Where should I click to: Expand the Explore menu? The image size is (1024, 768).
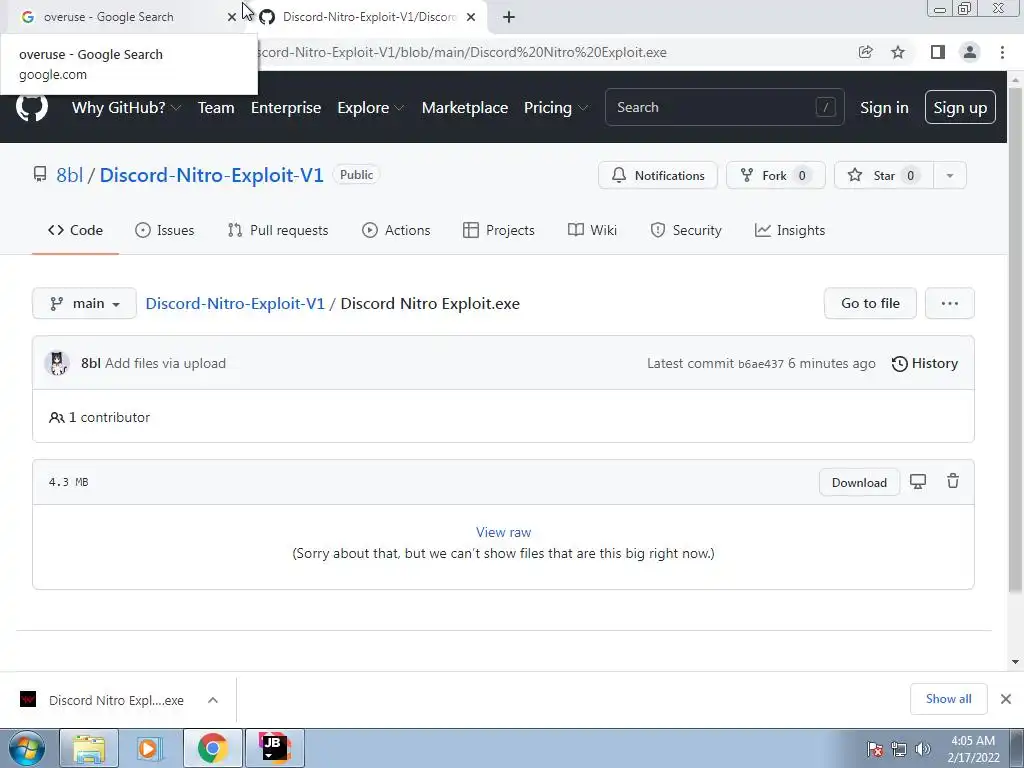(x=370, y=108)
